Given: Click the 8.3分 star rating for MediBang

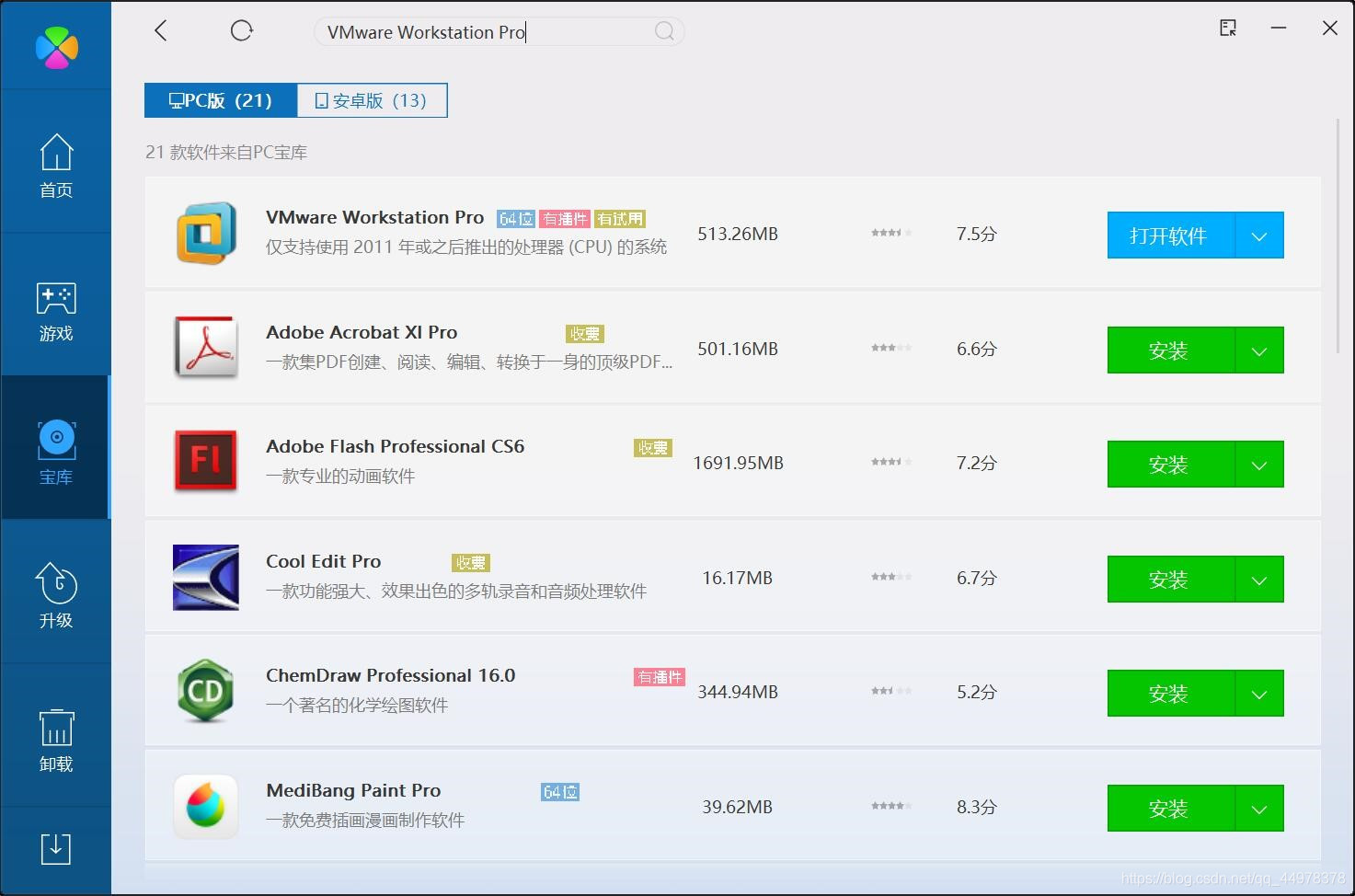Looking at the screenshot, I should [x=891, y=806].
